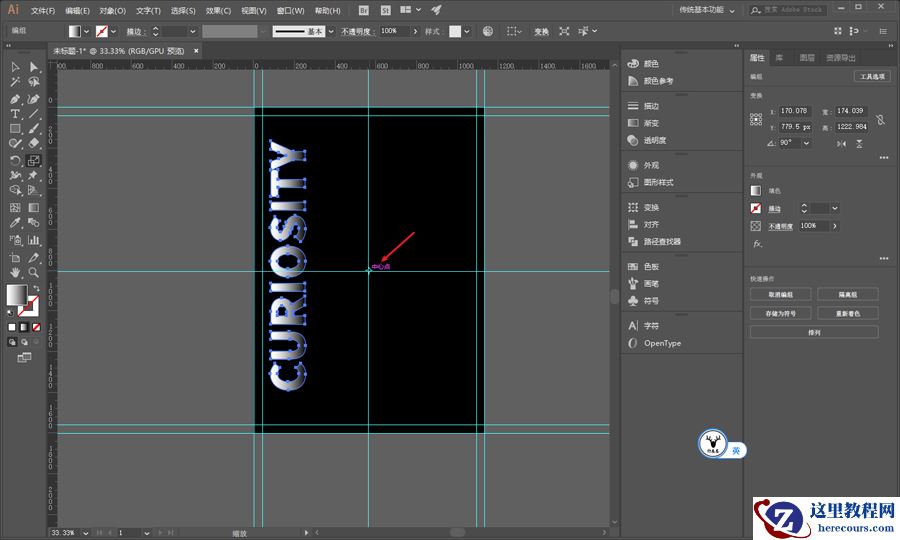Open the rotation angle dropdown showing 90°

coord(806,143)
